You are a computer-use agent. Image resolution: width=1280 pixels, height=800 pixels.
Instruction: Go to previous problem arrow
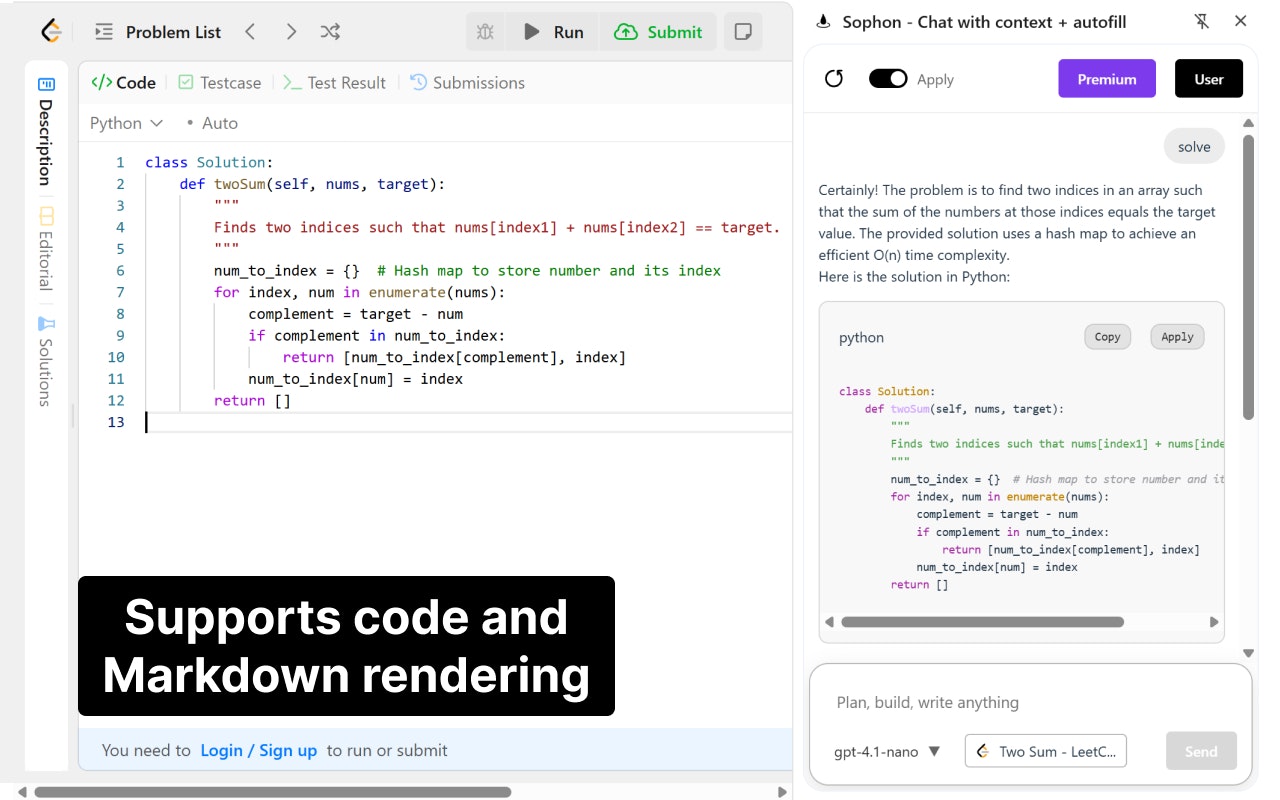click(250, 32)
